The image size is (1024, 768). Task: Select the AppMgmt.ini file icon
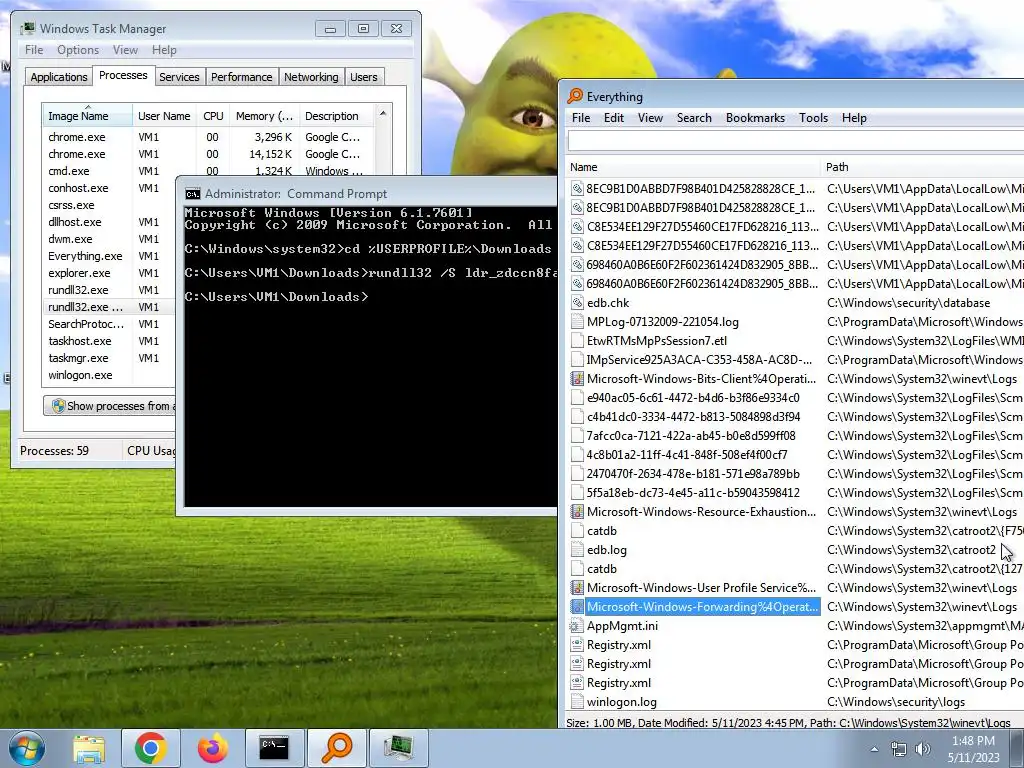[x=575, y=626]
